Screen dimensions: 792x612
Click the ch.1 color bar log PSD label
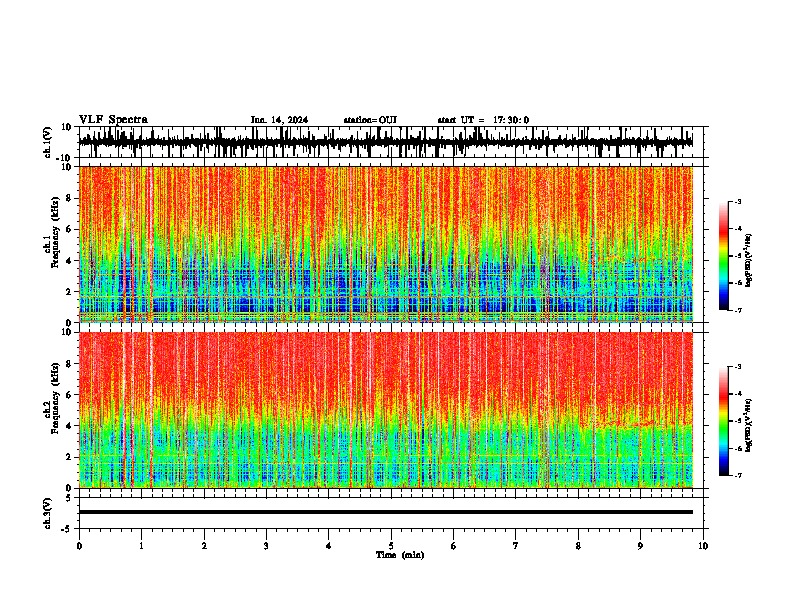point(748,260)
